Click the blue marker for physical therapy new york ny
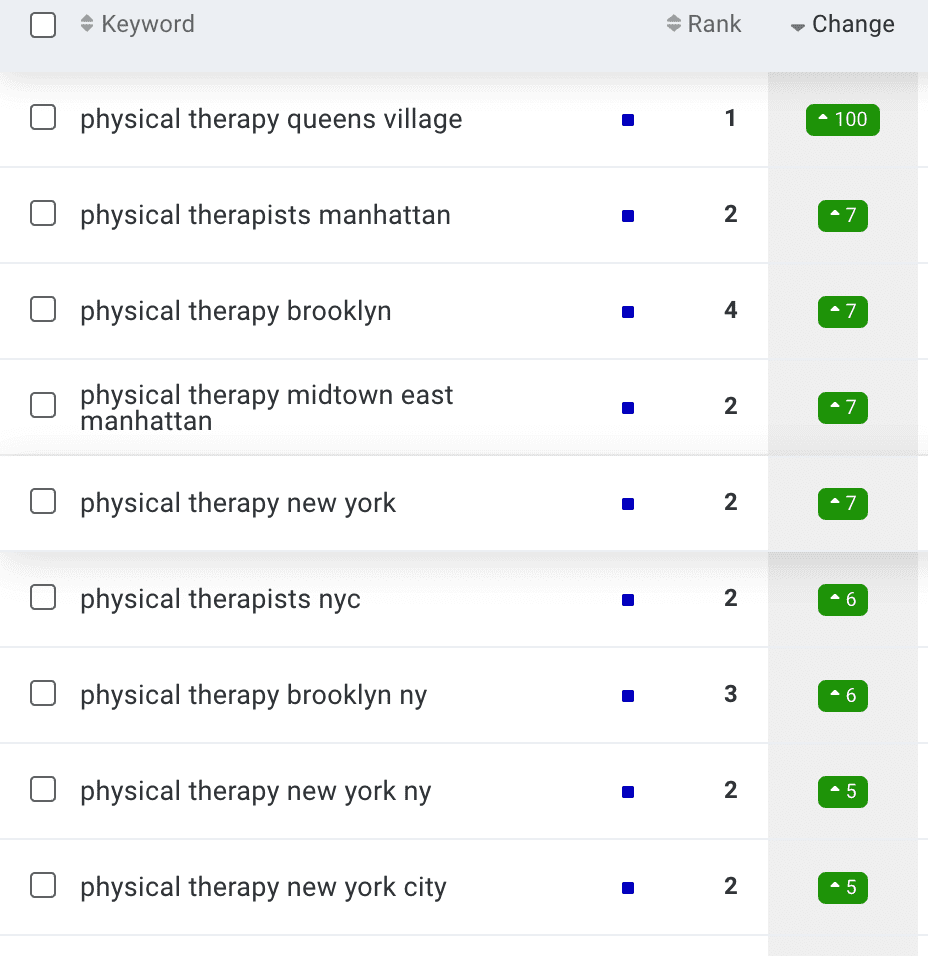The width and height of the screenshot is (928, 956). click(628, 792)
